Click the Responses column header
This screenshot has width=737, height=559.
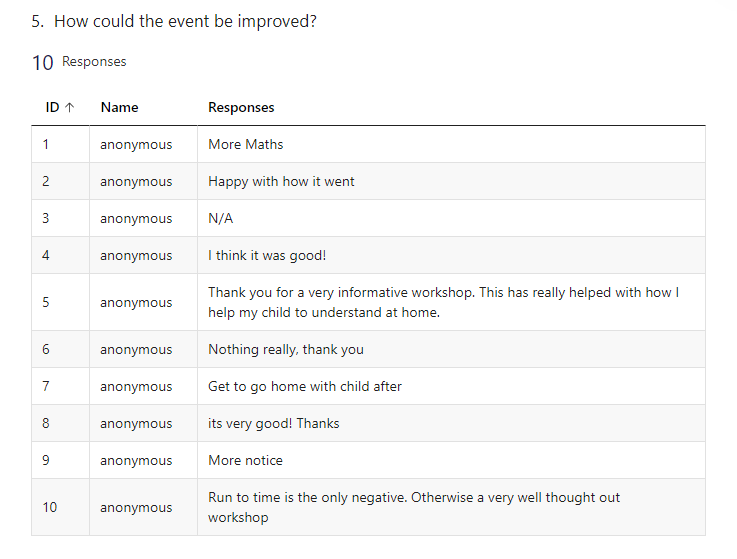241,108
